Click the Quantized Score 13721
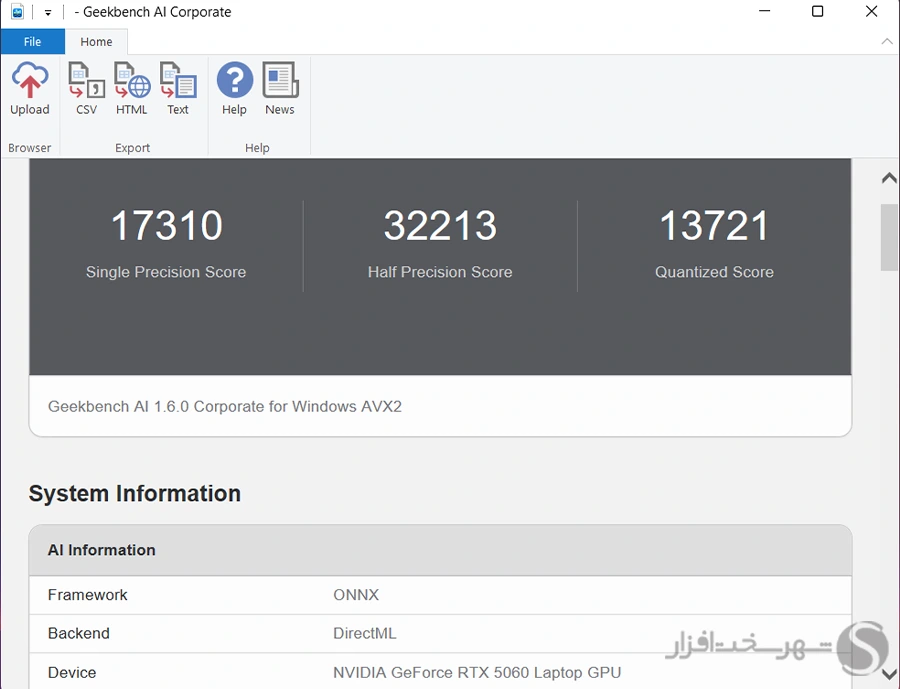Viewport: 900px width, 689px height. (714, 226)
